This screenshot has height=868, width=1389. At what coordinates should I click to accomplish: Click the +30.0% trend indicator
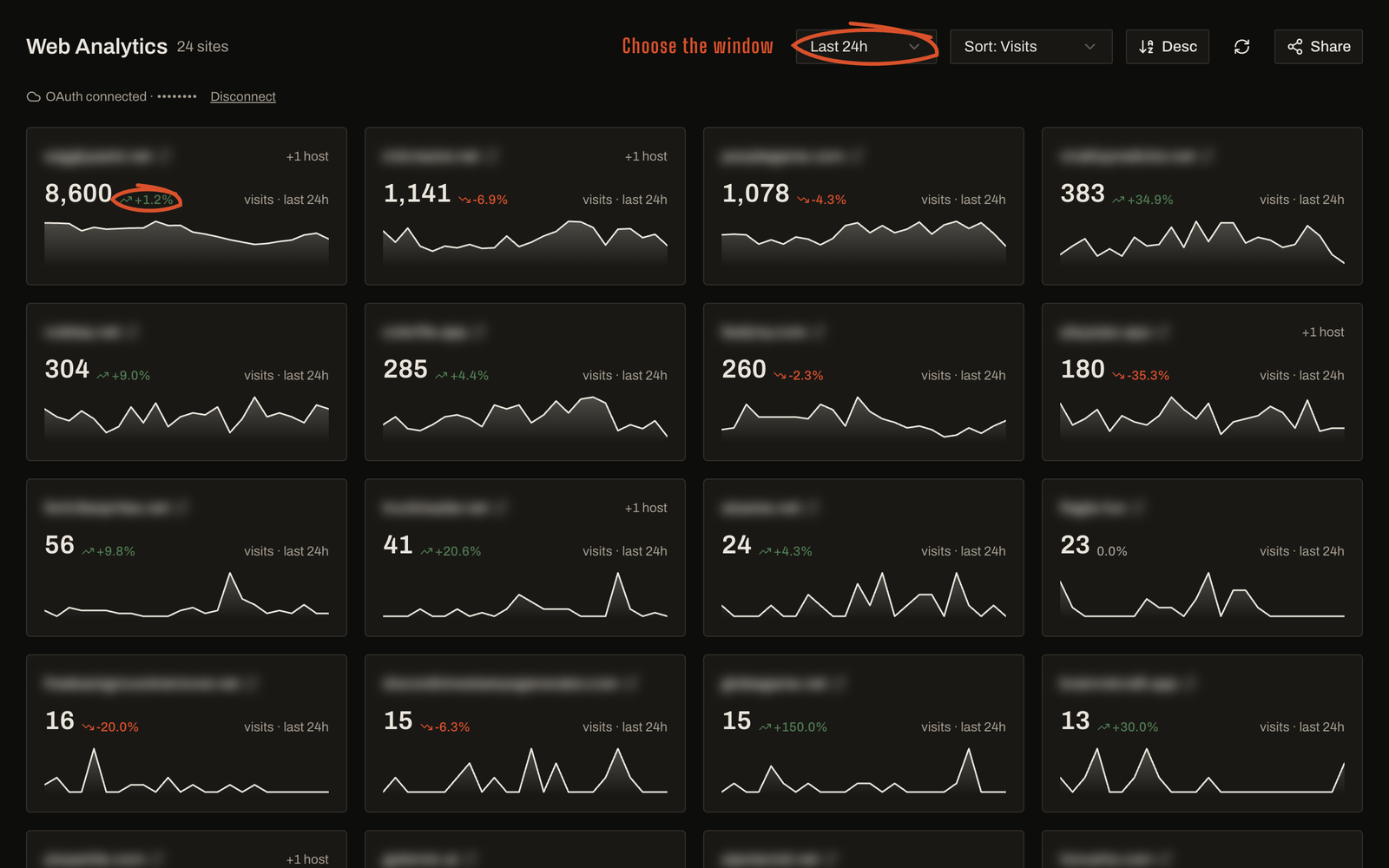1128,727
